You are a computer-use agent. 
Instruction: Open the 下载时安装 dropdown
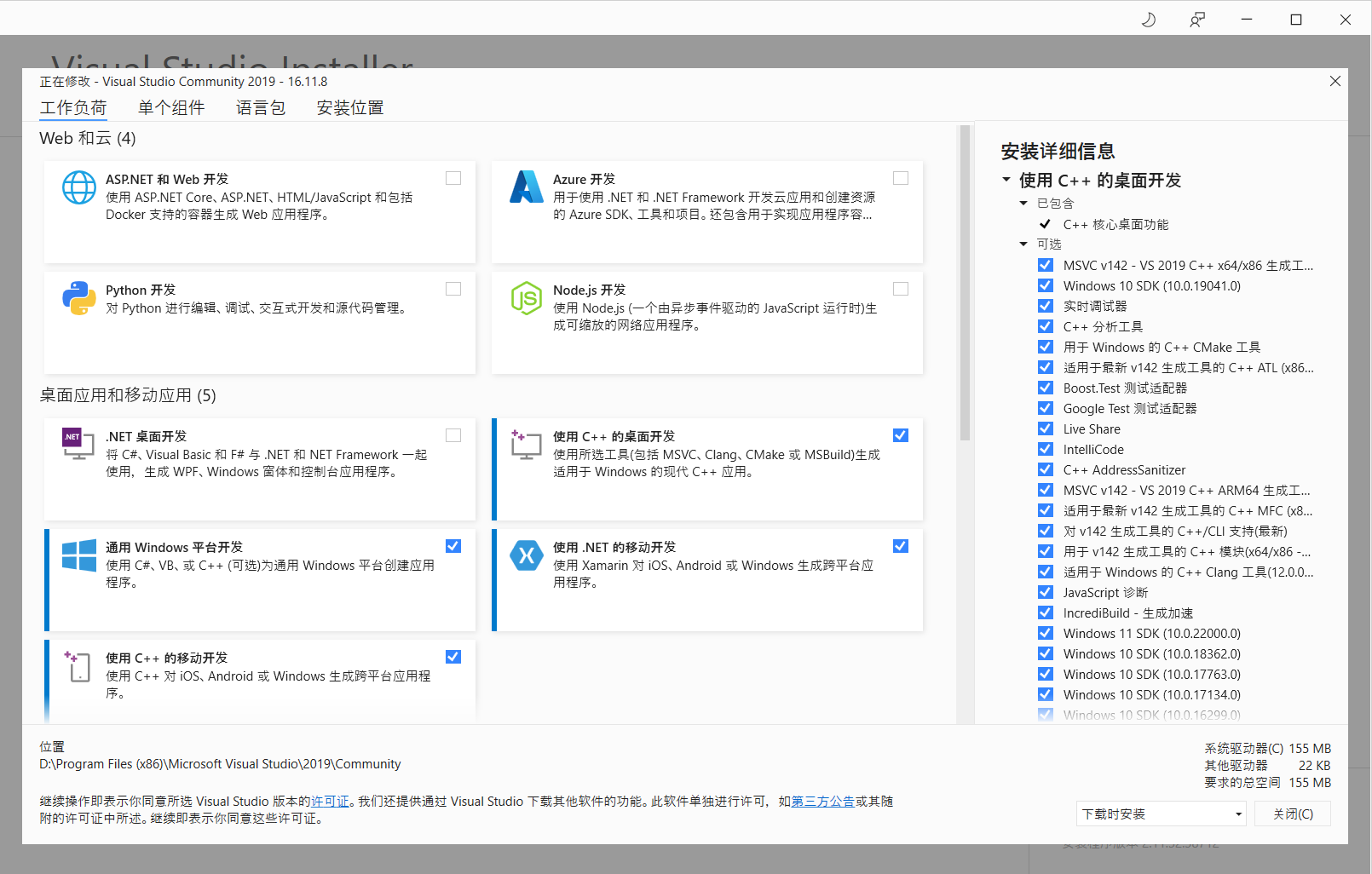[1162, 814]
